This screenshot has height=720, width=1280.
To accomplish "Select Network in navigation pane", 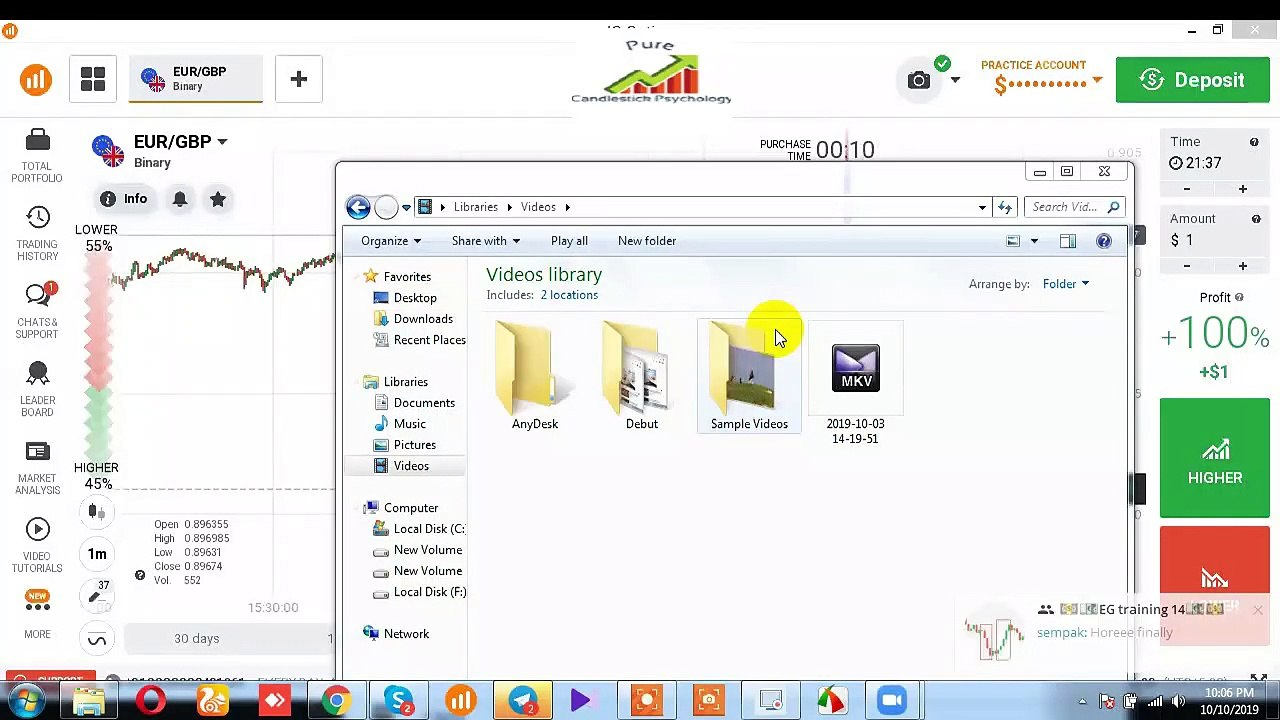I will point(406,634).
